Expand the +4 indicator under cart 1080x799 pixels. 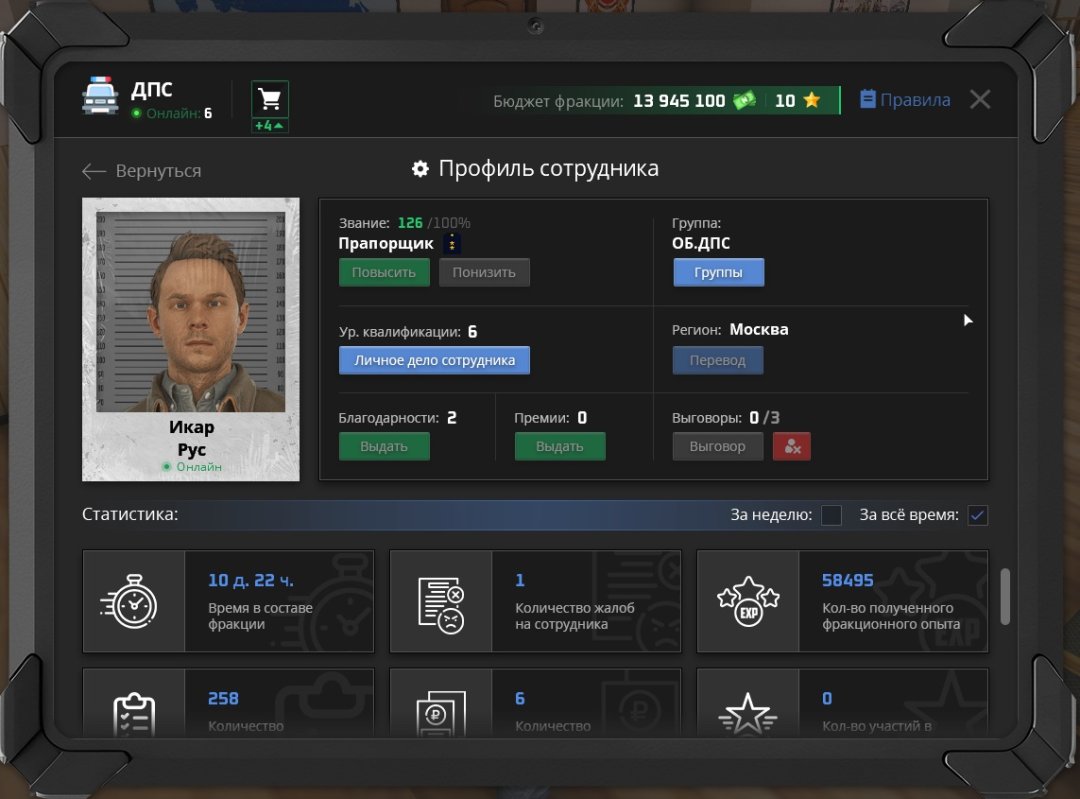[269, 126]
